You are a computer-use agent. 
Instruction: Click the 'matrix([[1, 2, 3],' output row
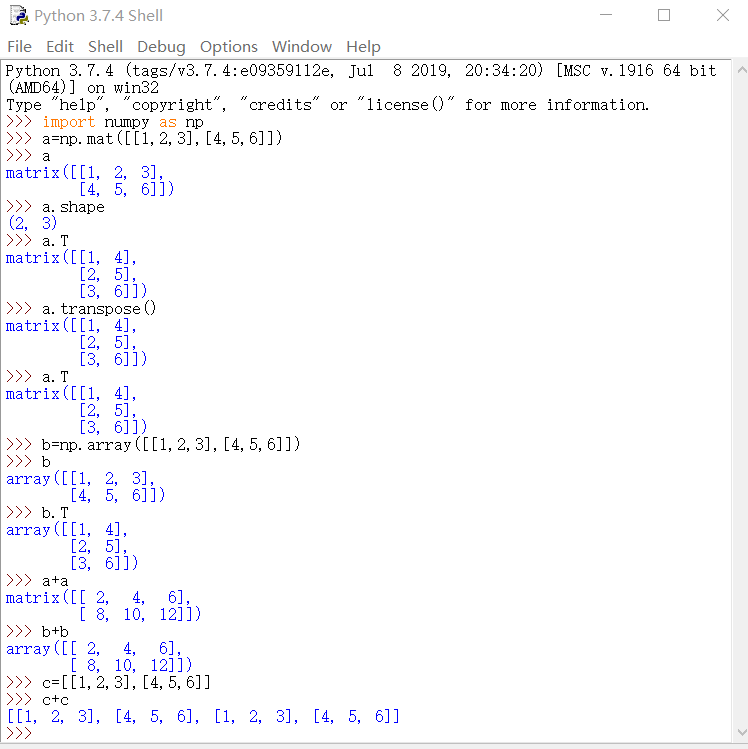[x=85, y=173]
